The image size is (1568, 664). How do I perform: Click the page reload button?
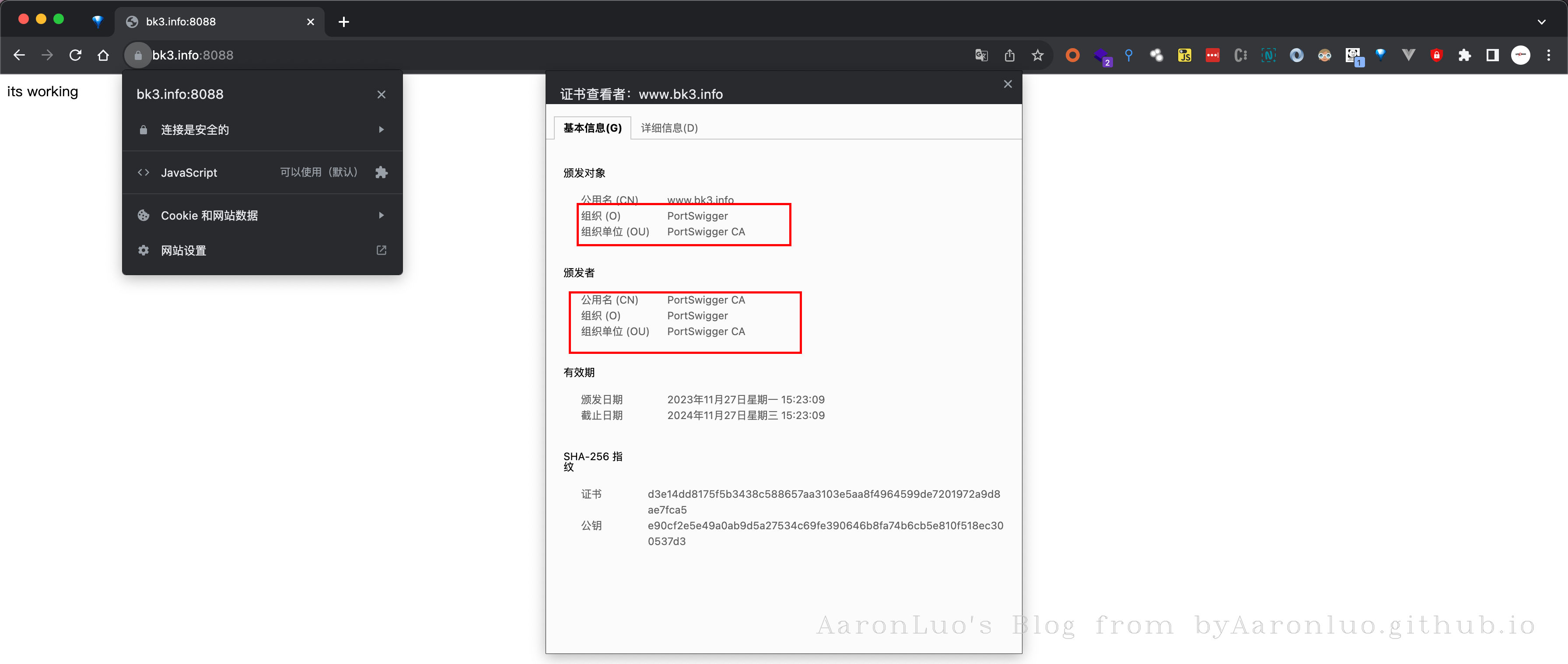[76, 56]
